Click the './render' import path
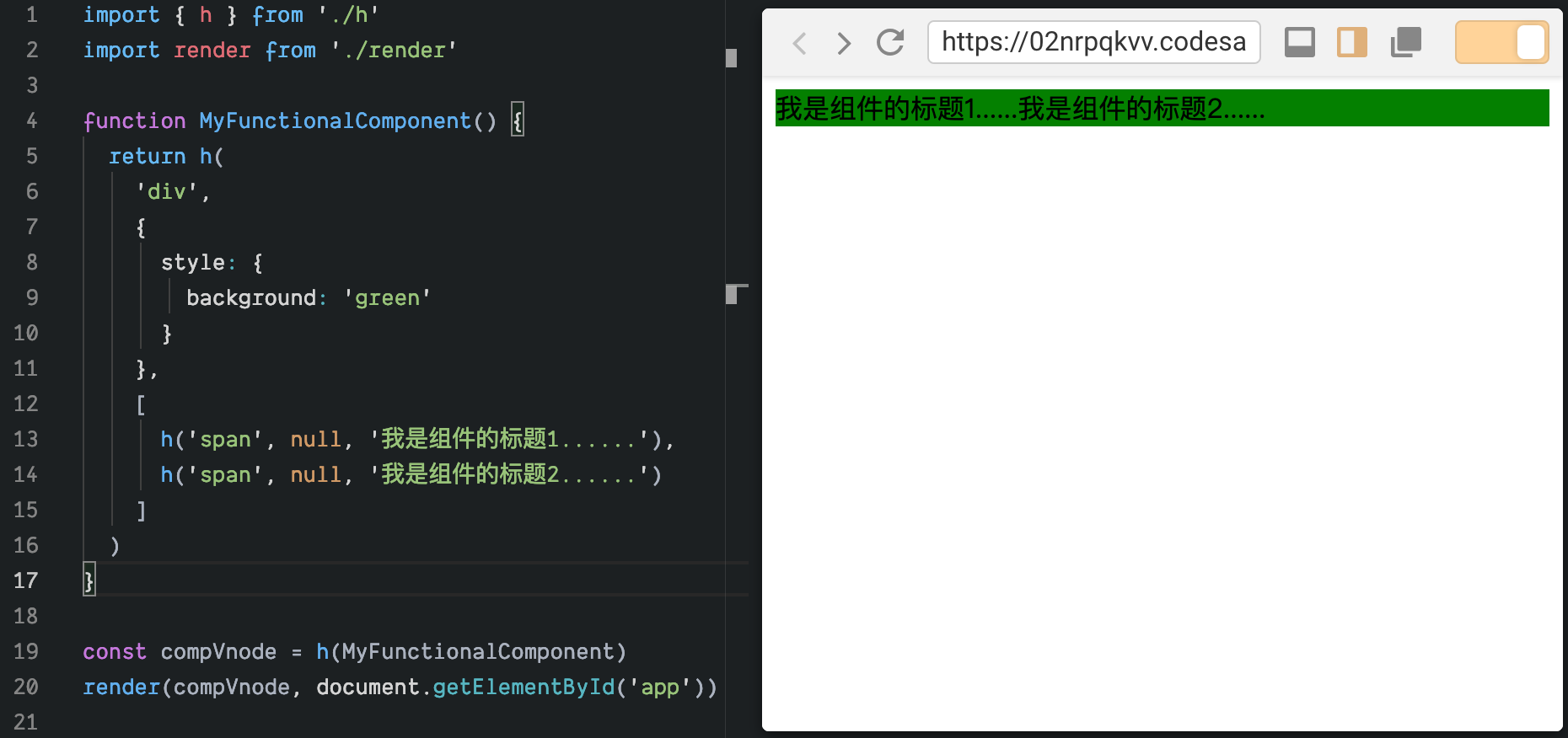This screenshot has width=1568, height=738. pos(394,51)
